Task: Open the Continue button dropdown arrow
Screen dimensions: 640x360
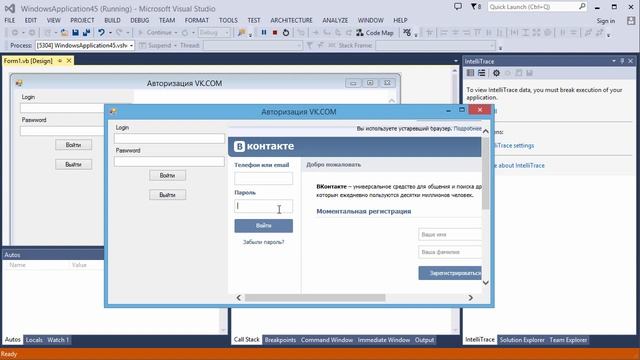Action: click(176, 33)
